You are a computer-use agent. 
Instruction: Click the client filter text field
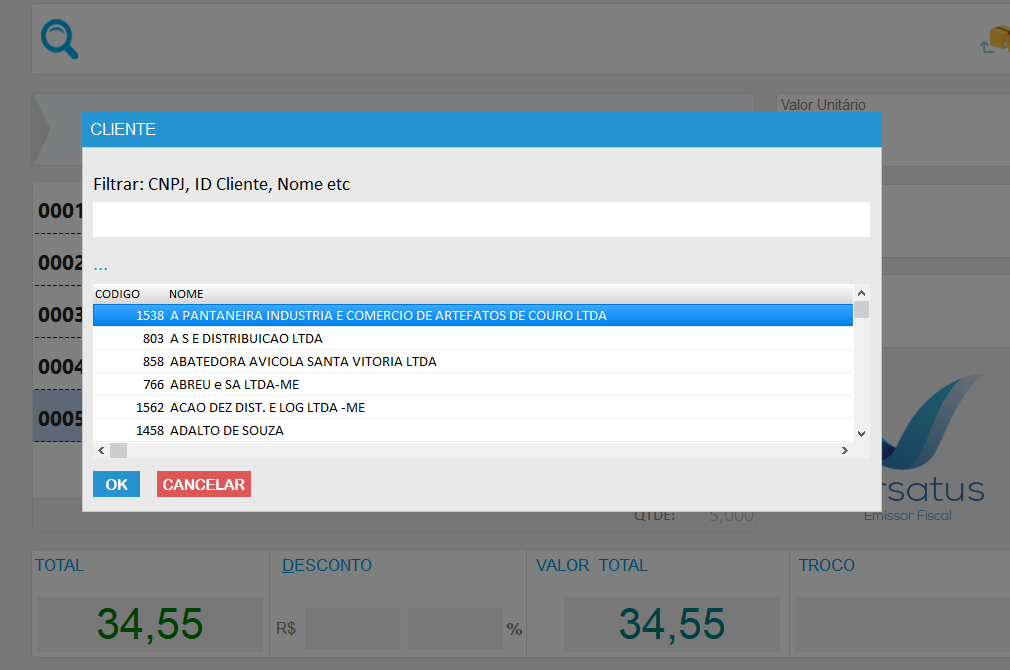481,219
